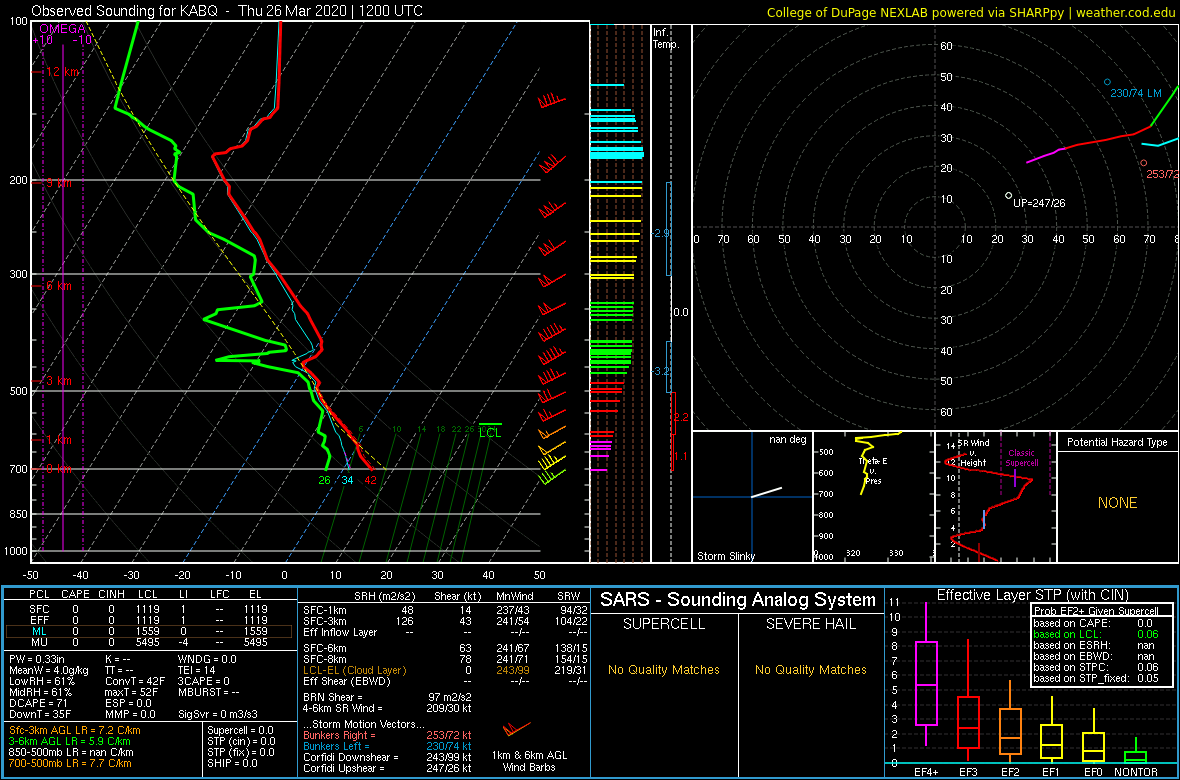Select the MU parcel row
Screen dimensions: 1180x780
pyautogui.click(x=149, y=644)
